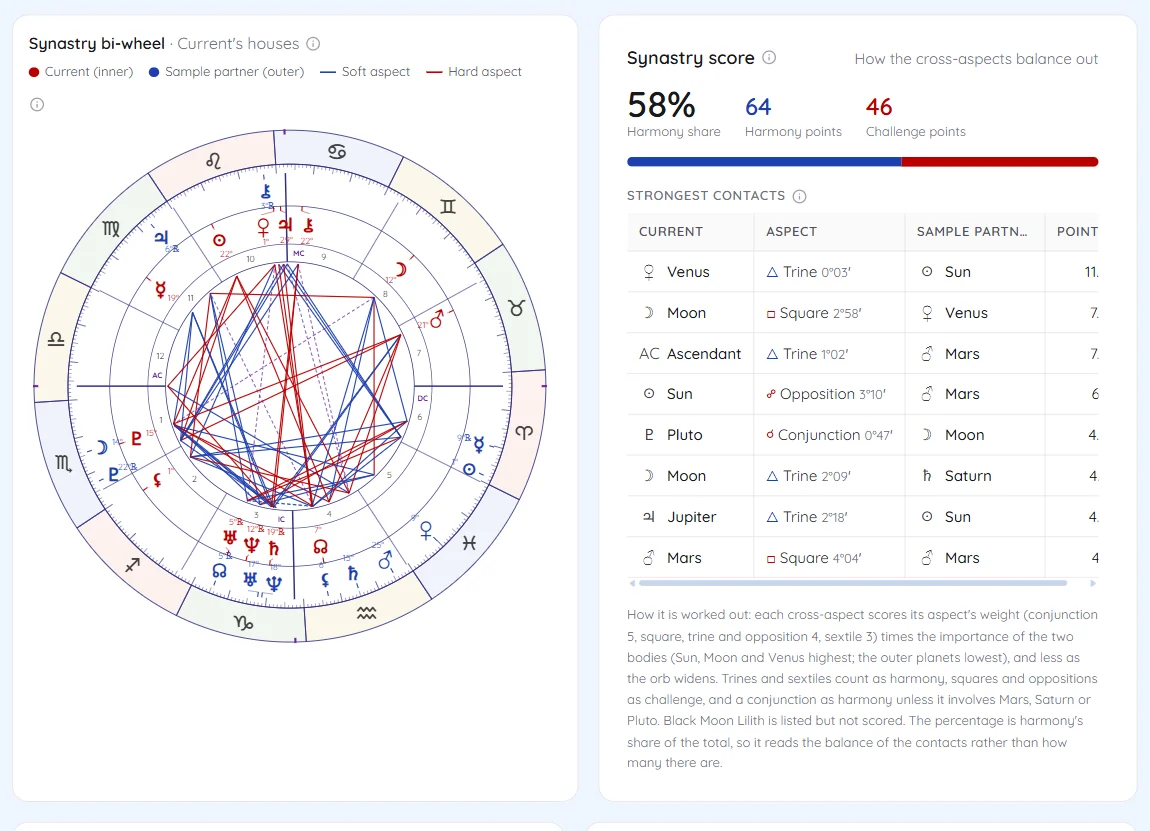Screen dimensions: 1150x831
Task: Click the Scorpio sign glyph on the wheel
Action: click(64, 463)
